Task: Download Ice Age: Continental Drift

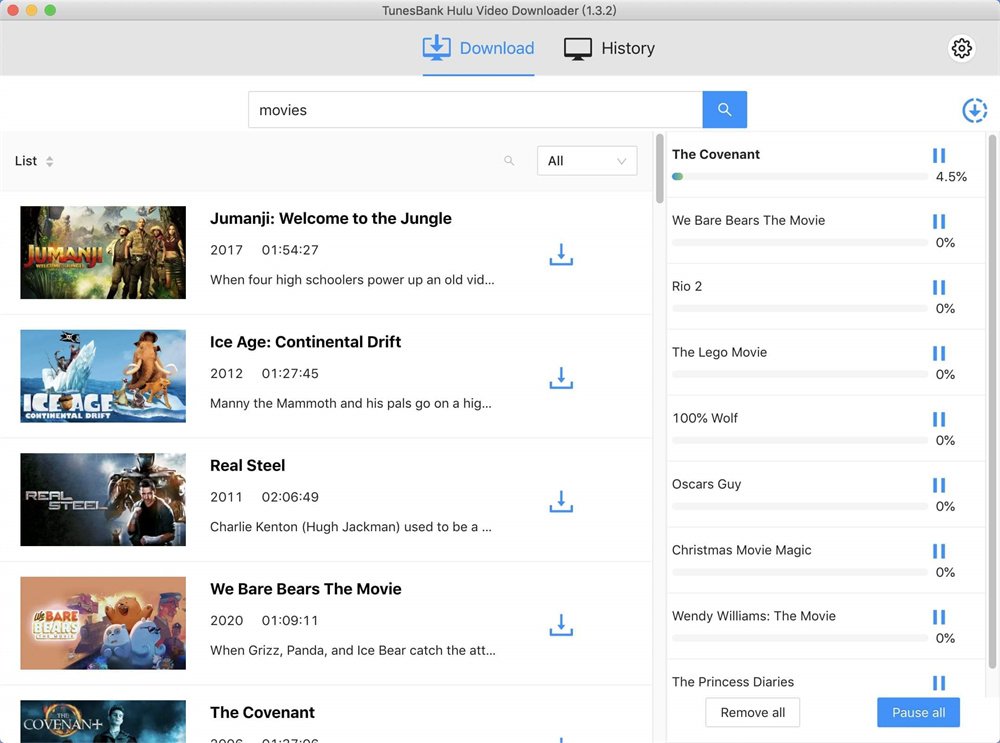Action: (561, 378)
